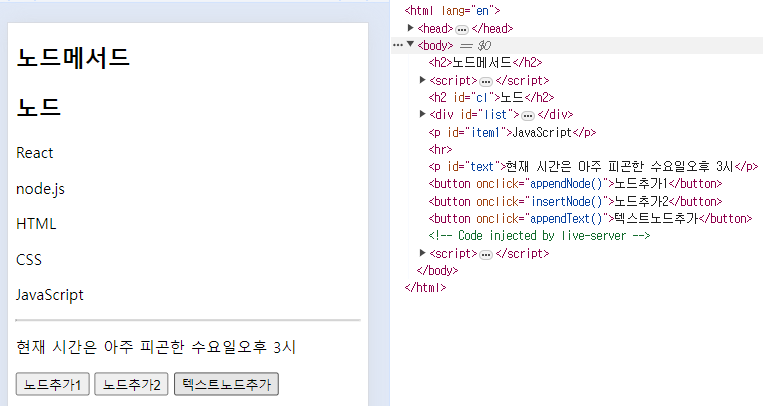The height and width of the screenshot is (406, 763).
Task: Expand the last script element before </body>
Action: point(422,253)
